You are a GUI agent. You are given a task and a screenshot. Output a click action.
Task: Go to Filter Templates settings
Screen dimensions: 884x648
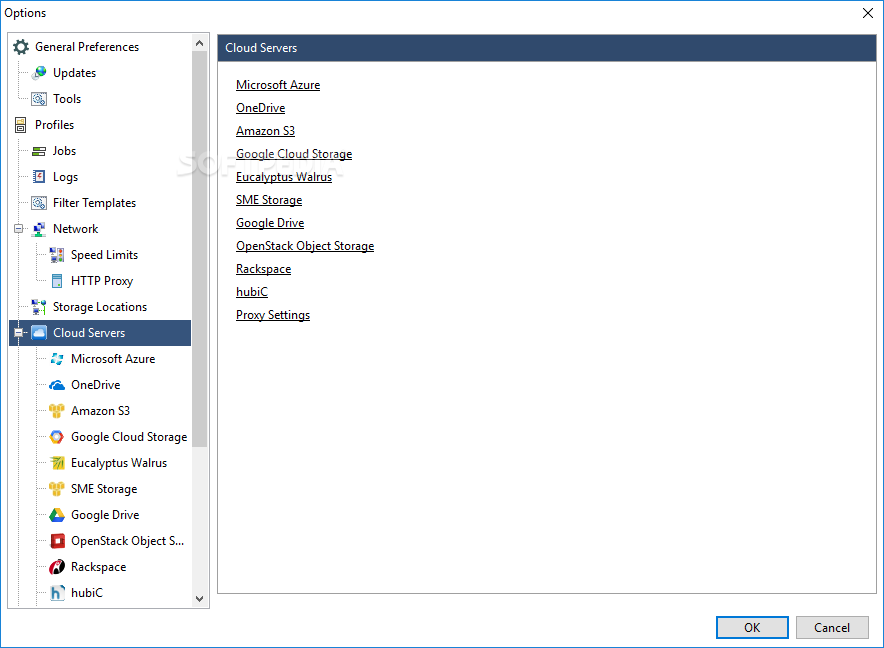94,203
